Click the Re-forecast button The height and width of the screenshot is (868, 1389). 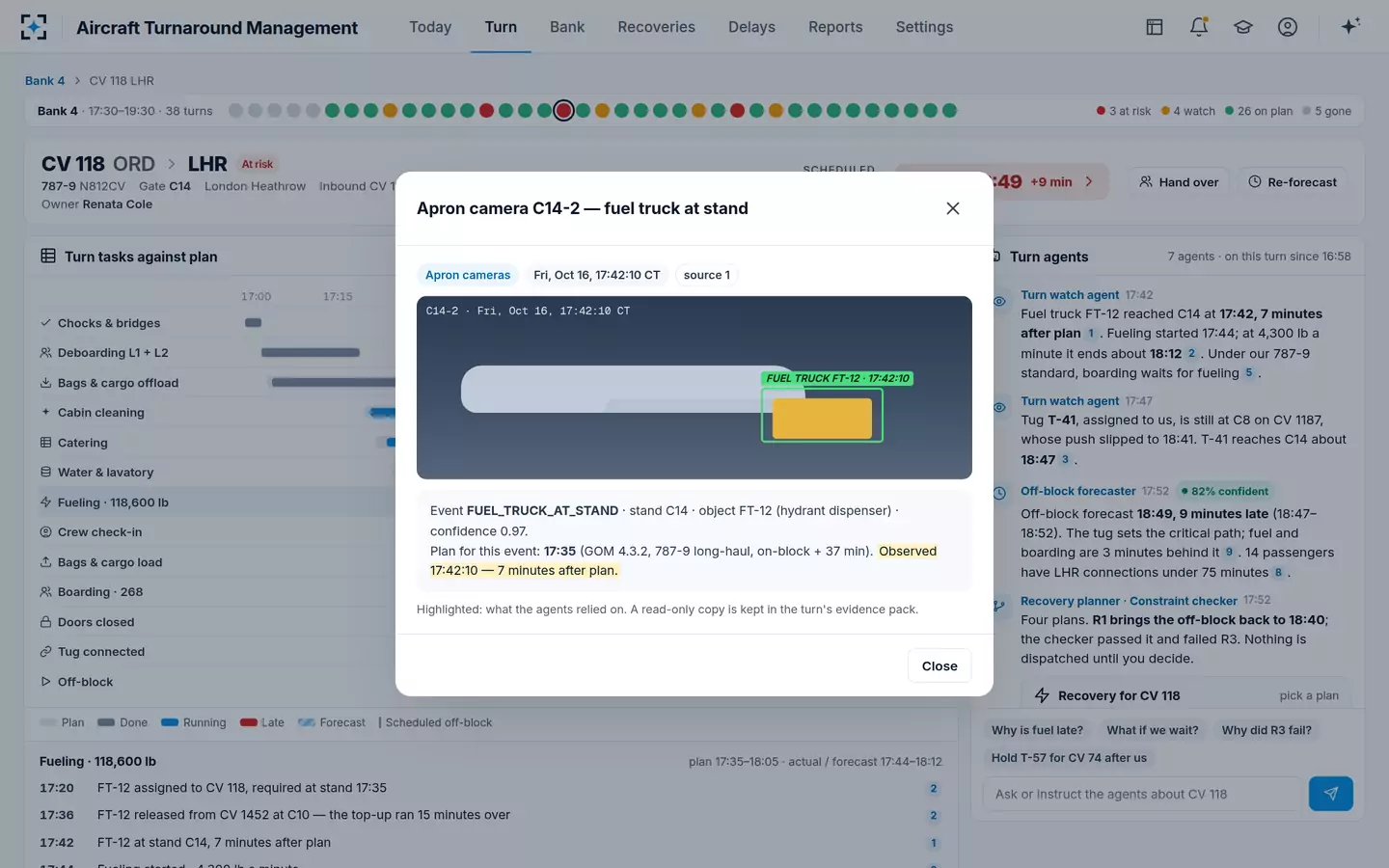point(1293,182)
